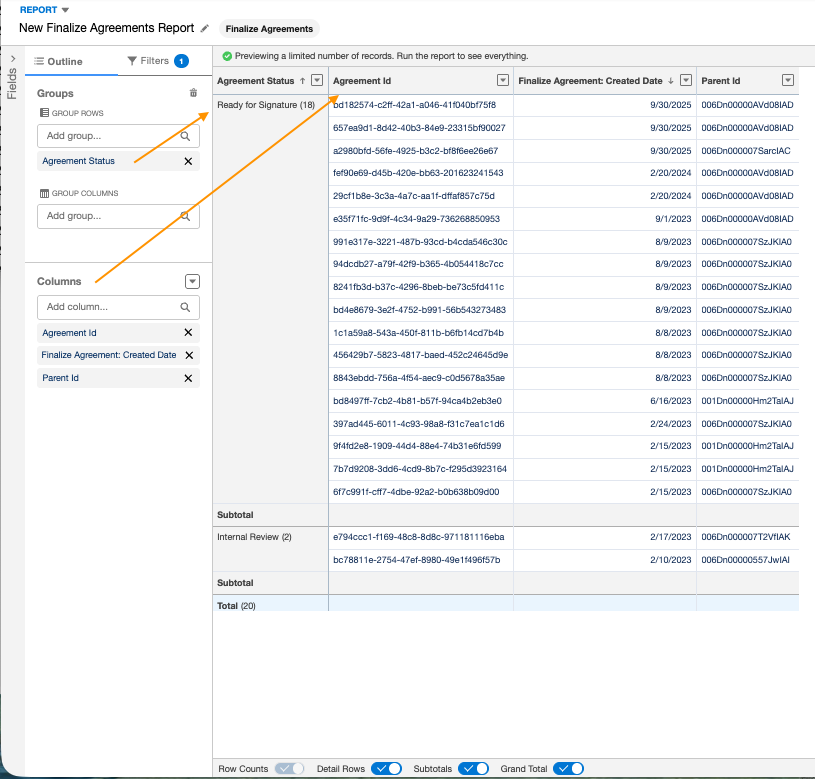Remove Parent Id column with X
The image size is (815, 779).
[x=188, y=378]
